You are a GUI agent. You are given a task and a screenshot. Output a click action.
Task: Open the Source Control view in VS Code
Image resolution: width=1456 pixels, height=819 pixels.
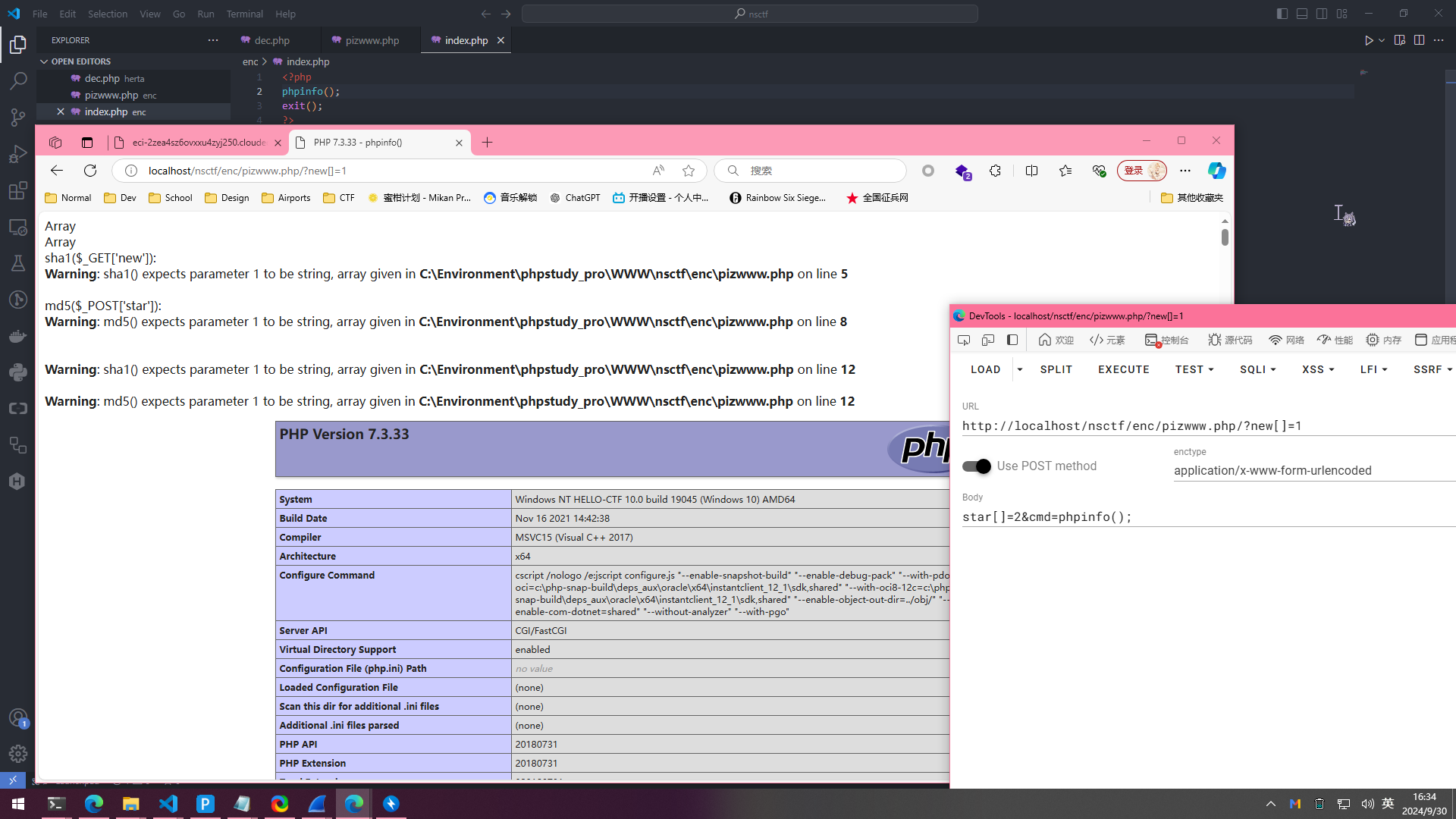[x=18, y=118]
